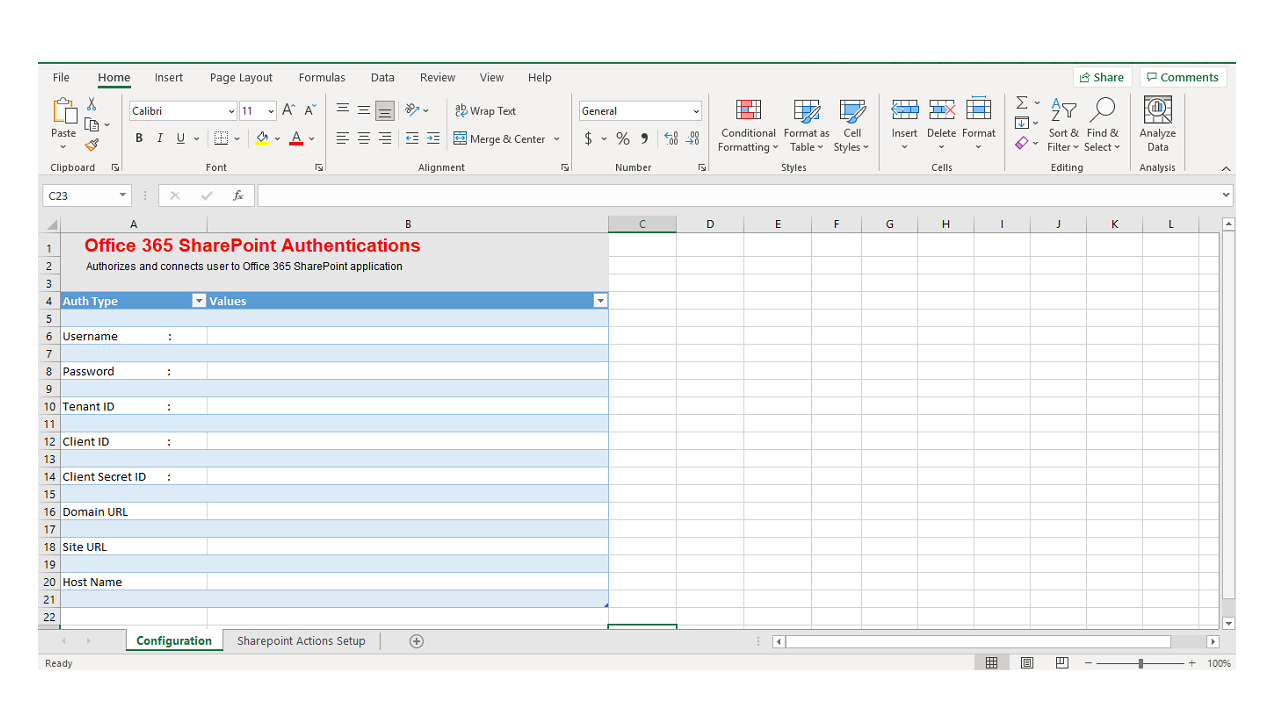Toggle Wrap Text on selected cell
The width and height of the screenshot is (1280, 720).
486,111
